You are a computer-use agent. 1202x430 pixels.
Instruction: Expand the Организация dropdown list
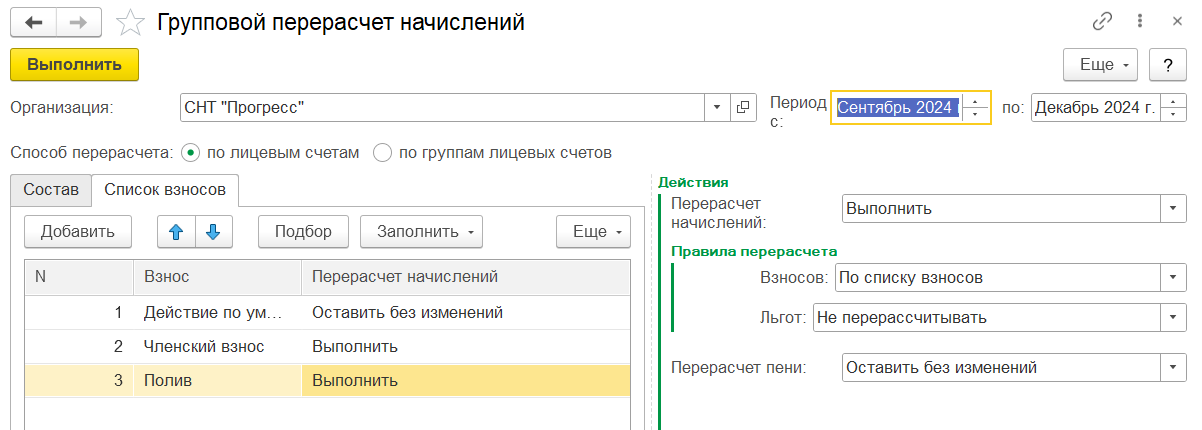718,106
